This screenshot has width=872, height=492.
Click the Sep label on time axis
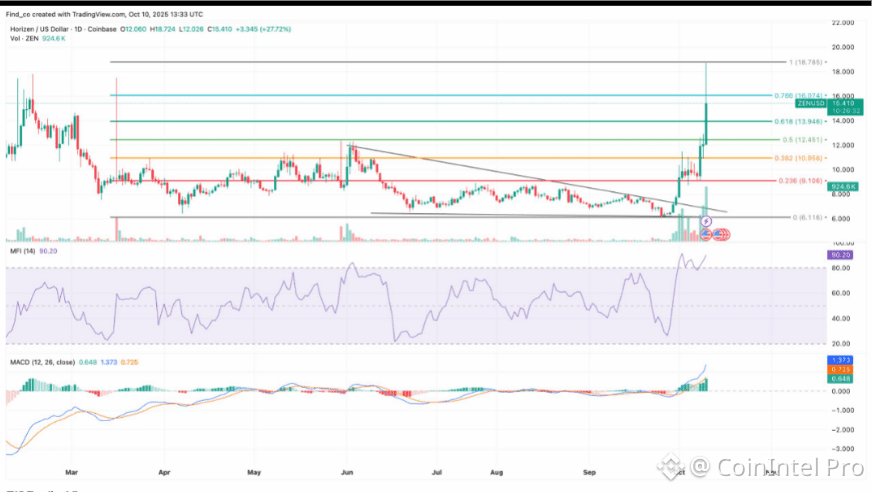[589, 473]
